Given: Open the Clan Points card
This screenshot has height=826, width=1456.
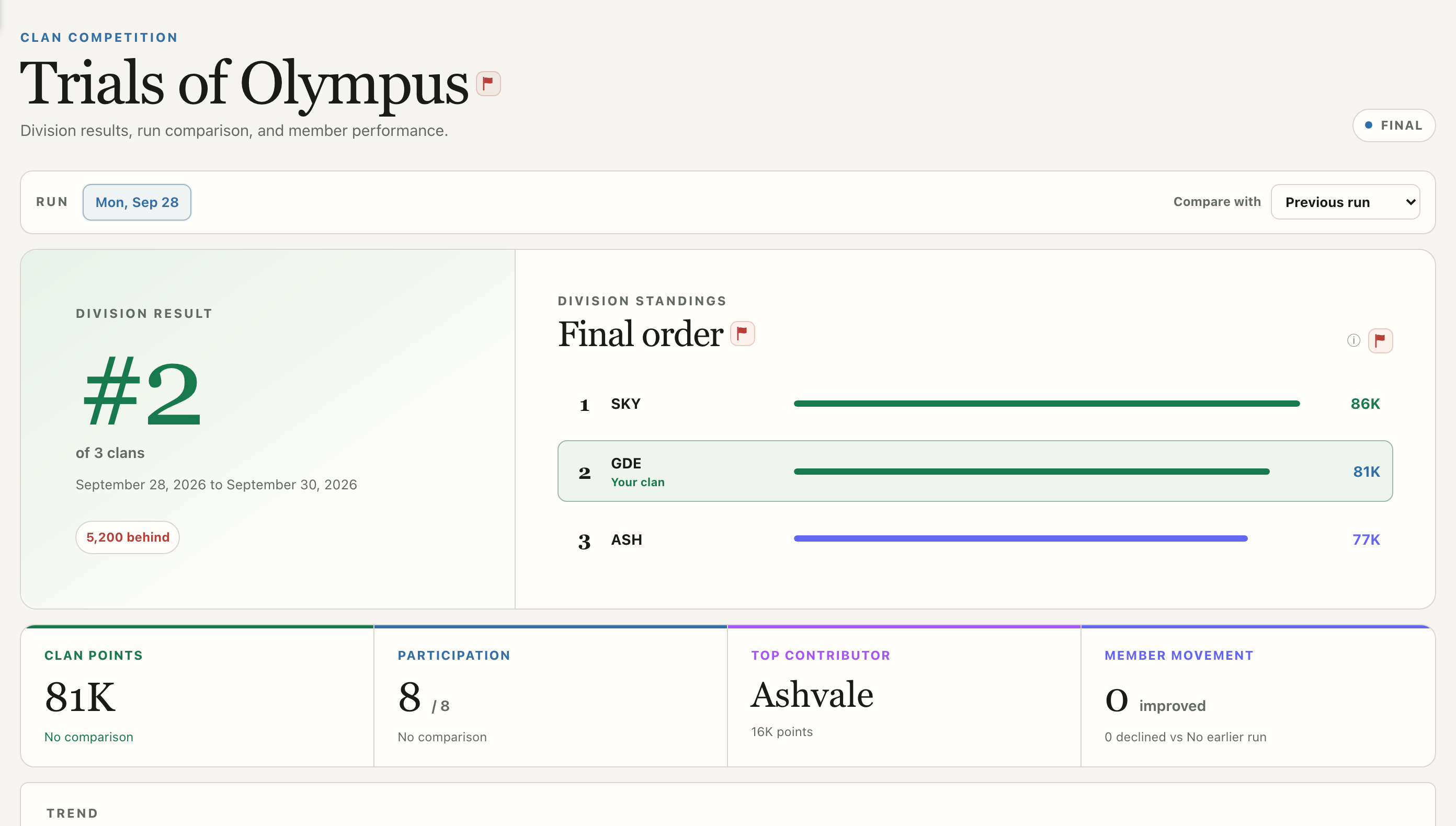Looking at the screenshot, I should pyautogui.click(x=198, y=696).
